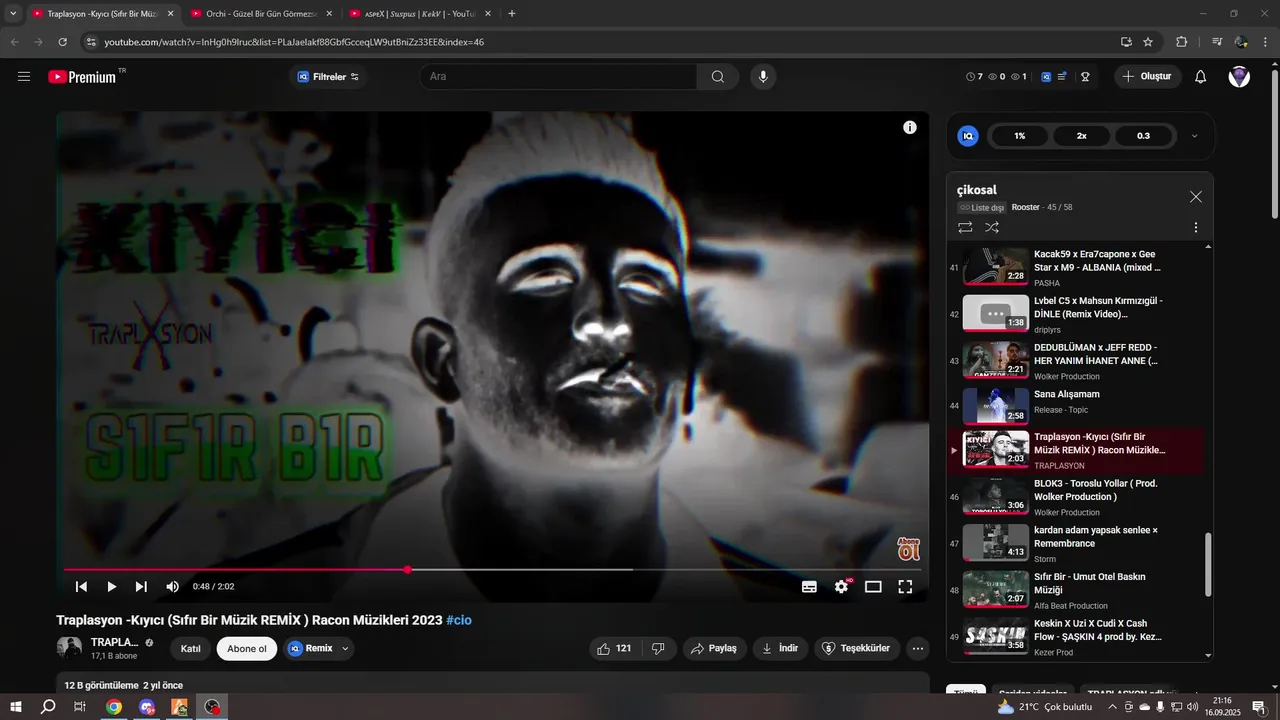Open more actions three-dot button under video
This screenshot has width=1280, height=720.
[917, 648]
